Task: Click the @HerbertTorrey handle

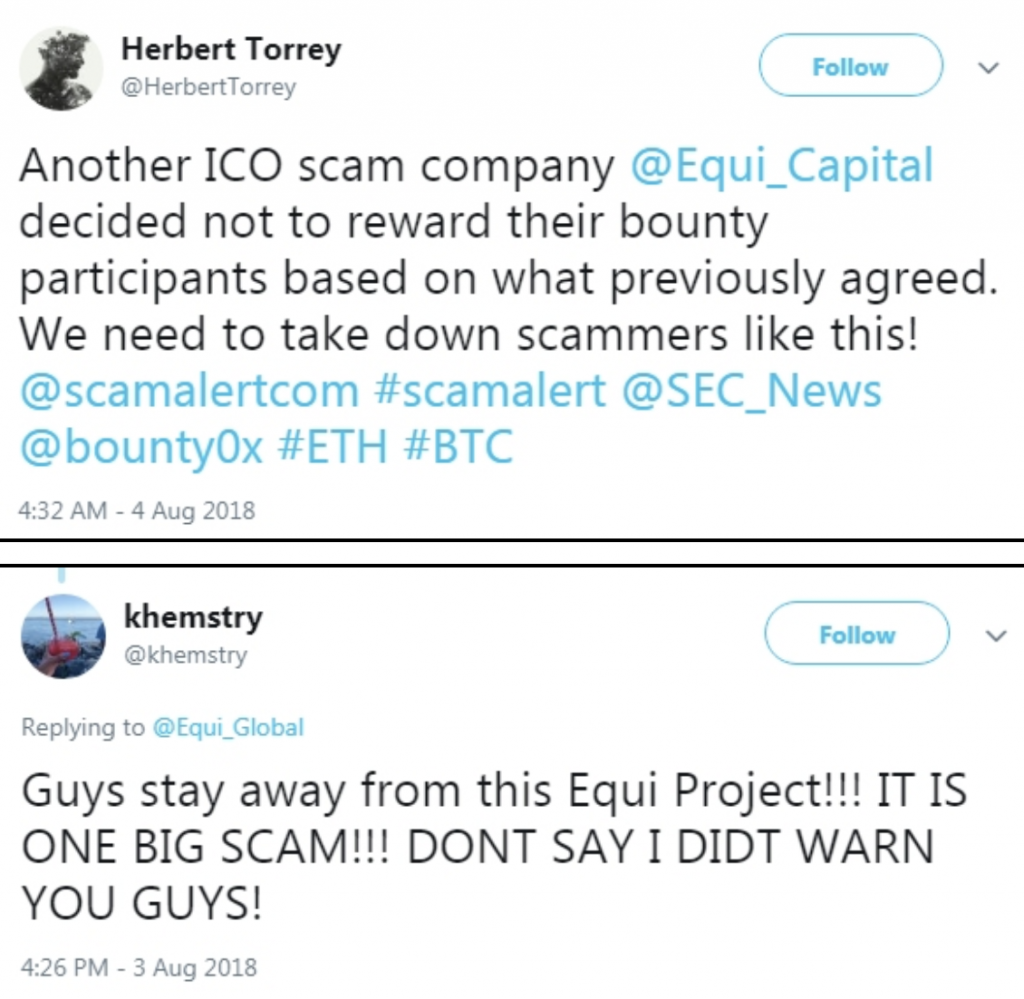Action: (208, 88)
